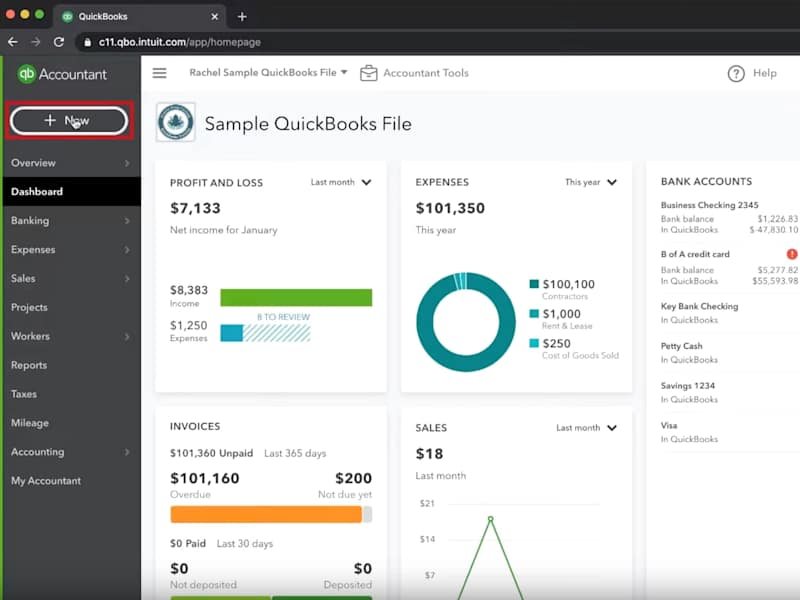Image resolution: width=800 pixels, height=600 pixels.
Task: Expand the Sales sidebar chevron
Action: (127, 279)
